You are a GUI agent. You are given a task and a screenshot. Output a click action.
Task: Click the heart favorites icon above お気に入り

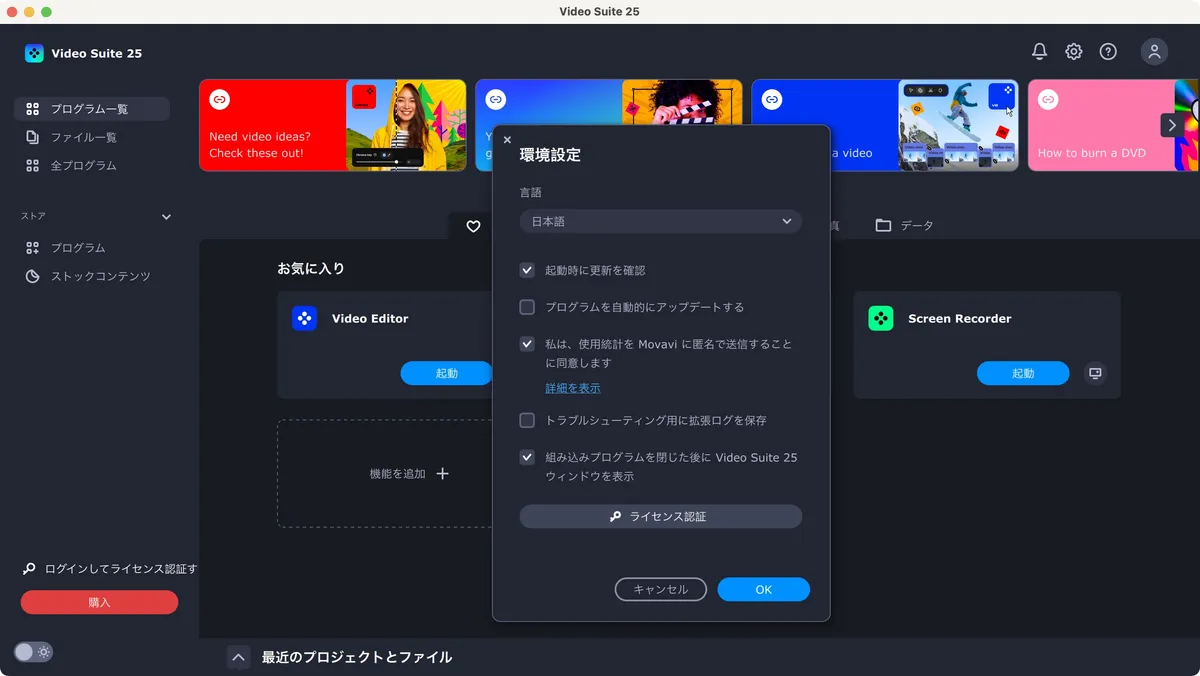click(x=472, y=226)
